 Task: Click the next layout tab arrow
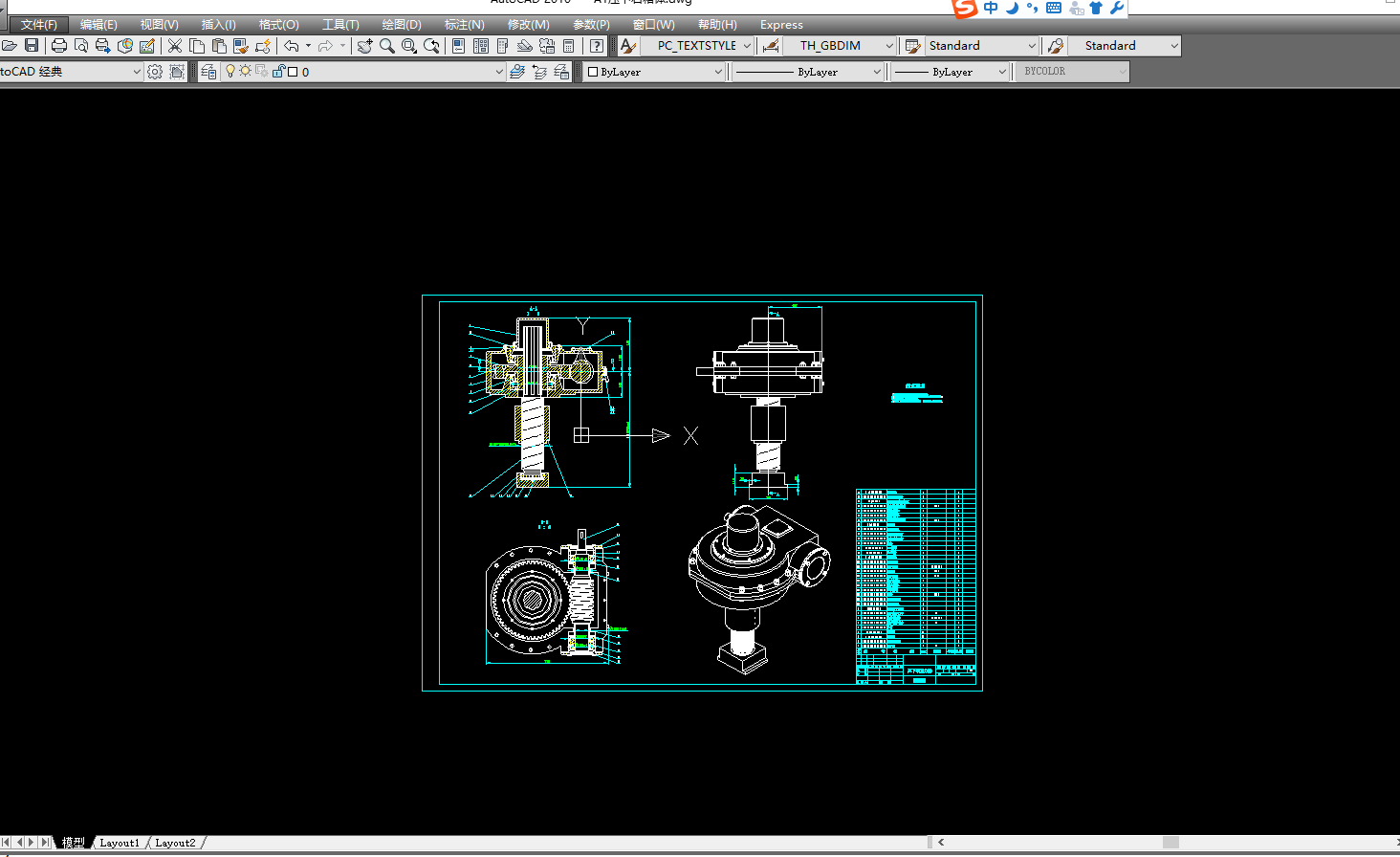32,843
